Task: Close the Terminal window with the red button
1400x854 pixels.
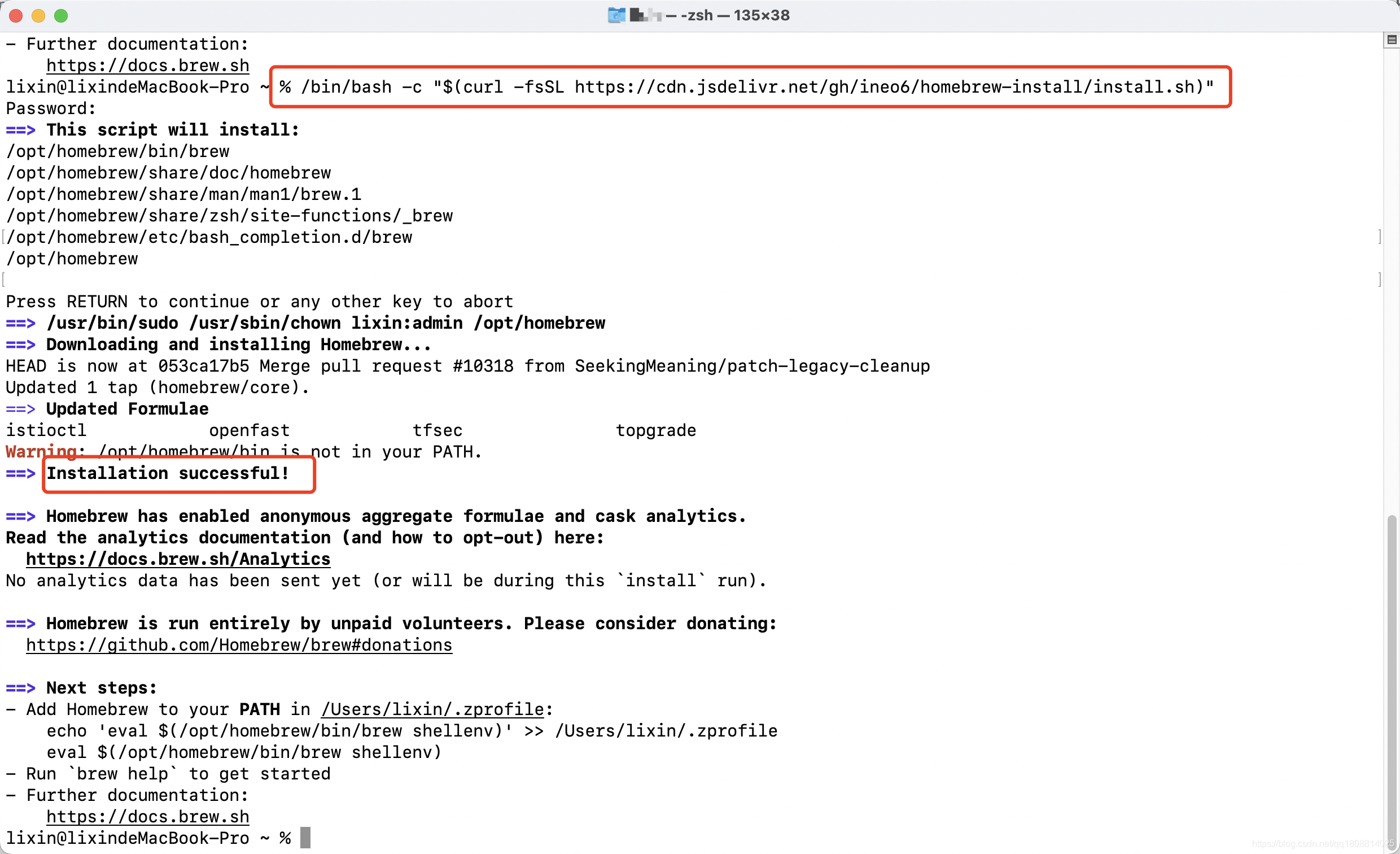Action: click(16, 16)
